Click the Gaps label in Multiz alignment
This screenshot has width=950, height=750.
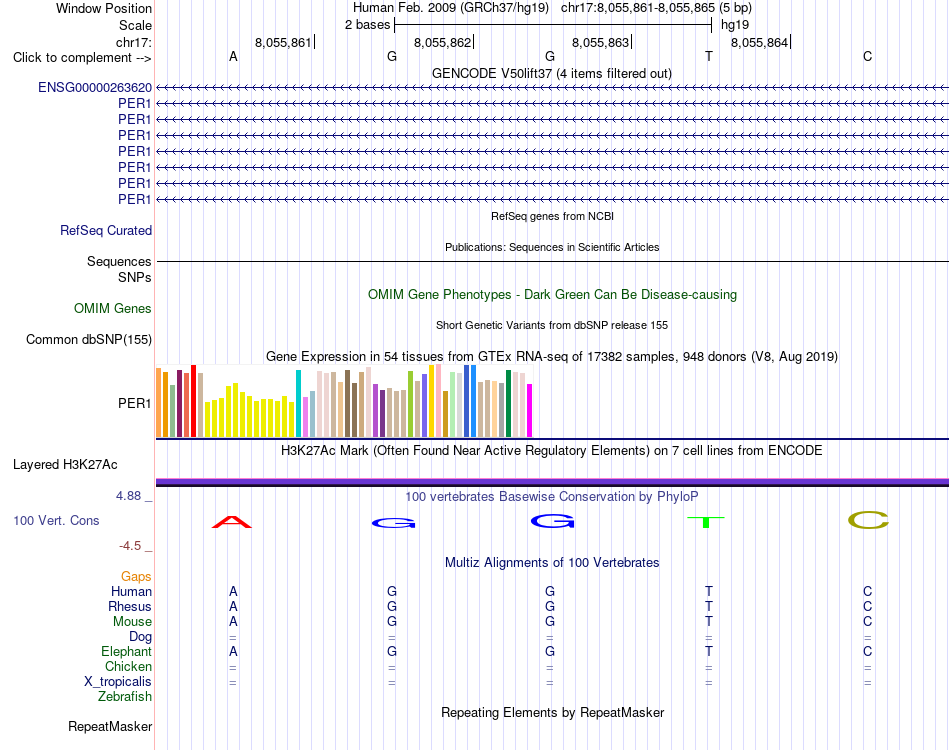pyautogui.click(x=136, y=576)
